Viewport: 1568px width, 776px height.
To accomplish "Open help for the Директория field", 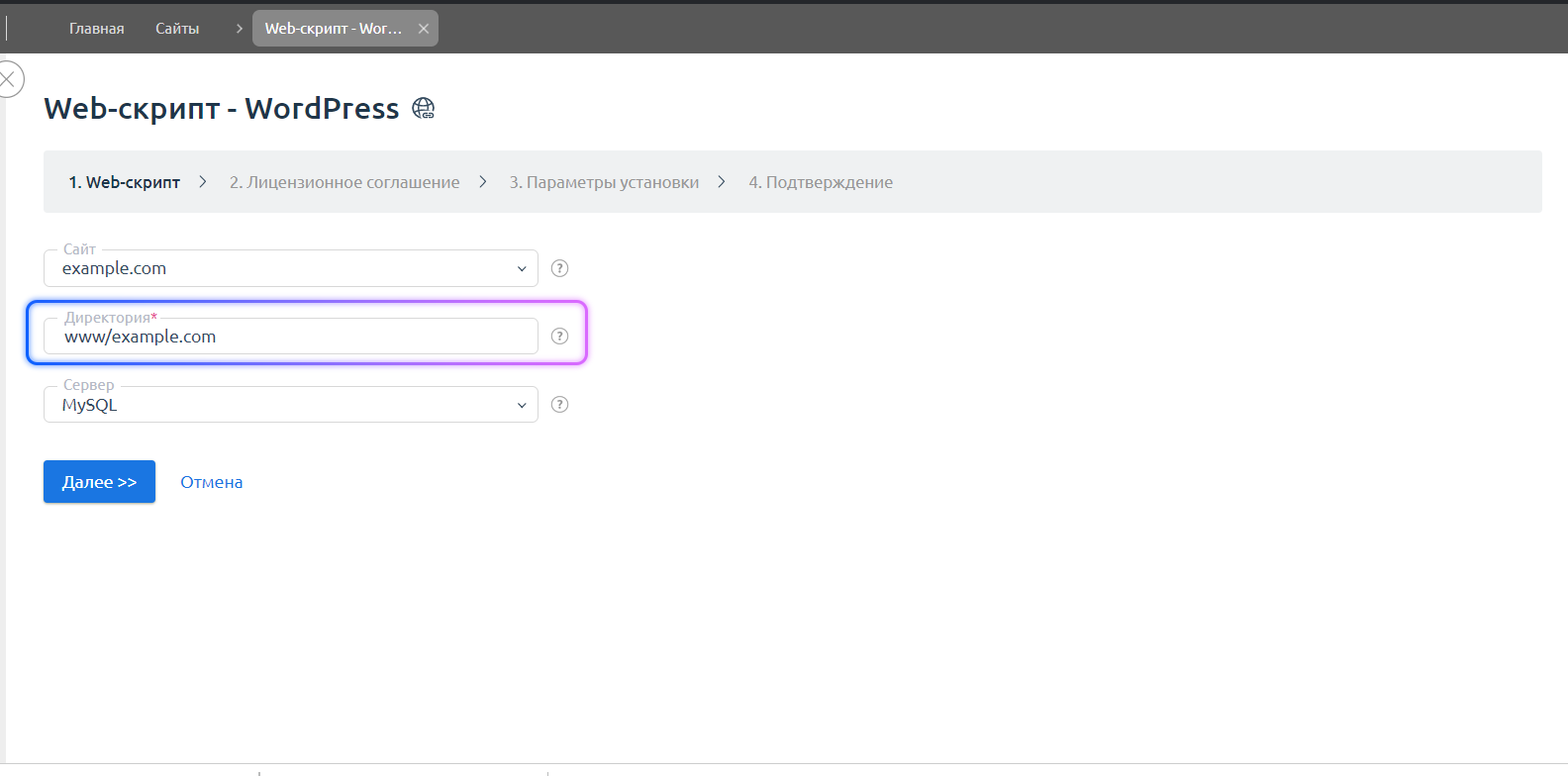I will [559, 337].
